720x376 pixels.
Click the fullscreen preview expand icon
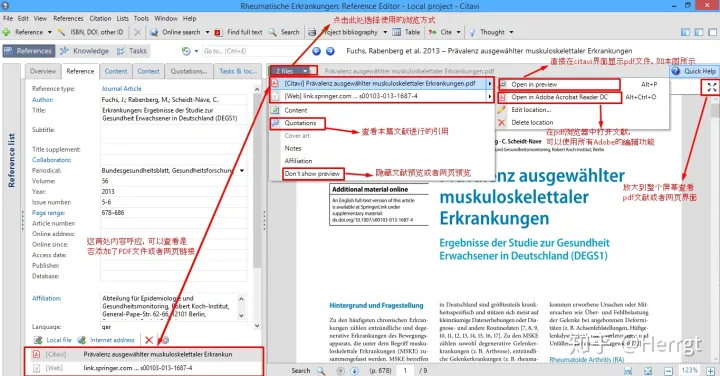pos(711,87)
